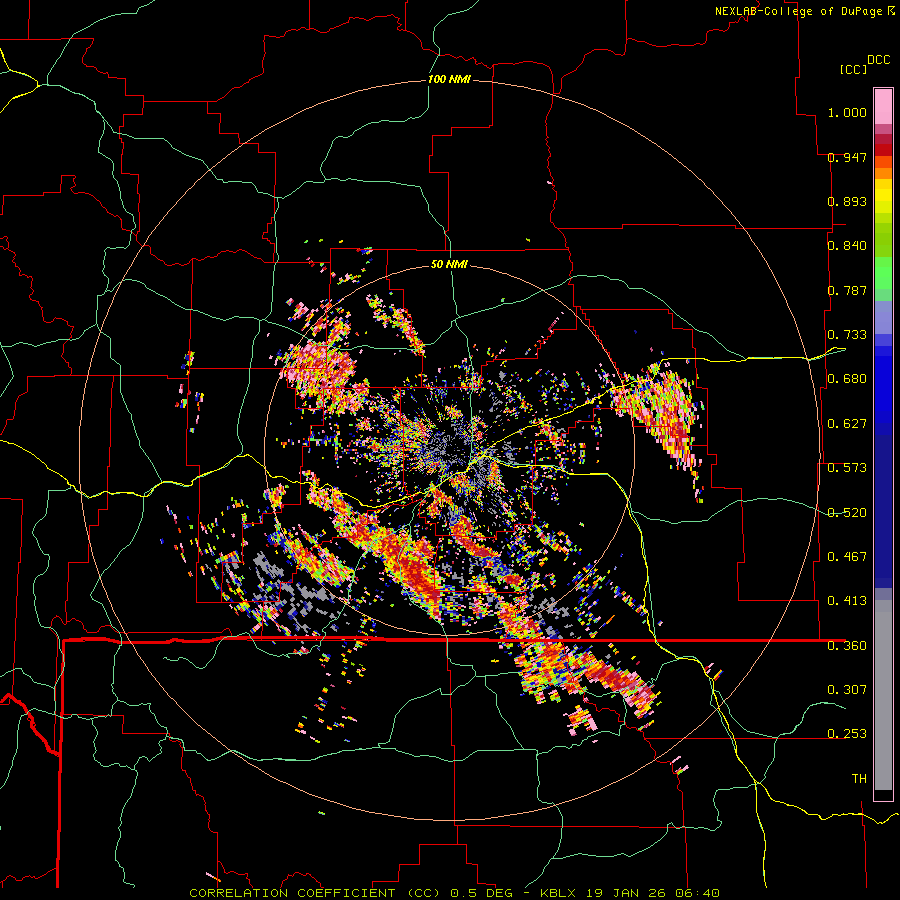900x900 pixels.
Task: Click the 100 NMI range ring label
Action: point(449,79)
